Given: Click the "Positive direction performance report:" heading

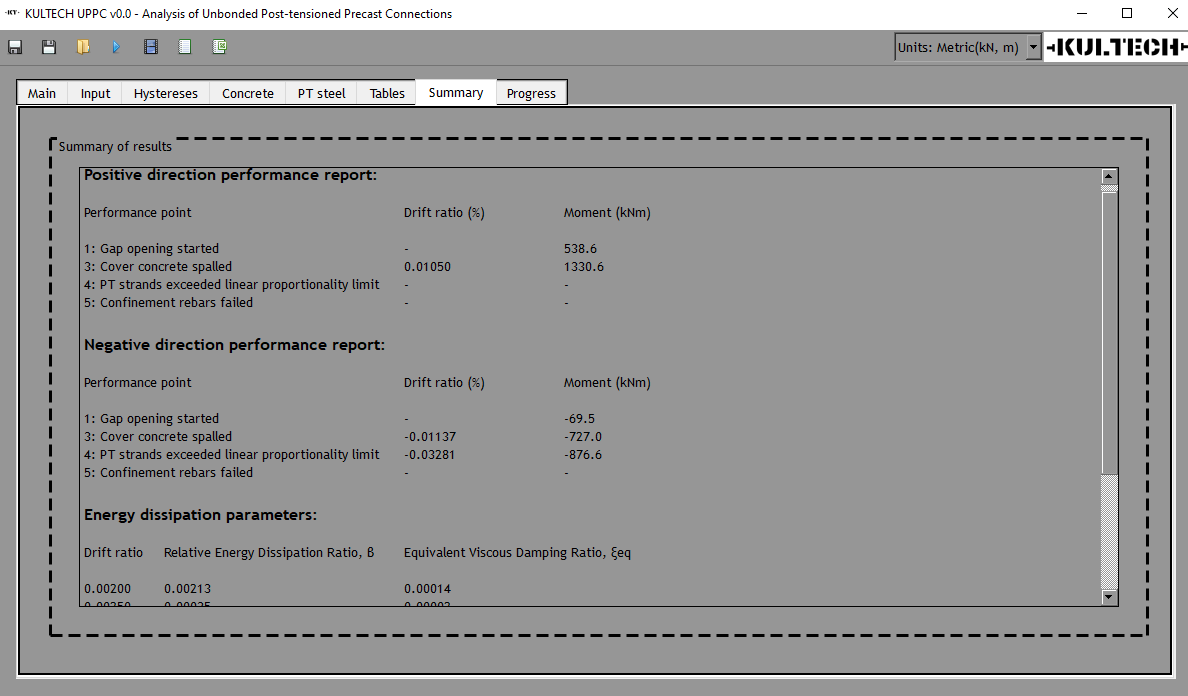Looking at the screenshot, I should click(x=230, y=175).
